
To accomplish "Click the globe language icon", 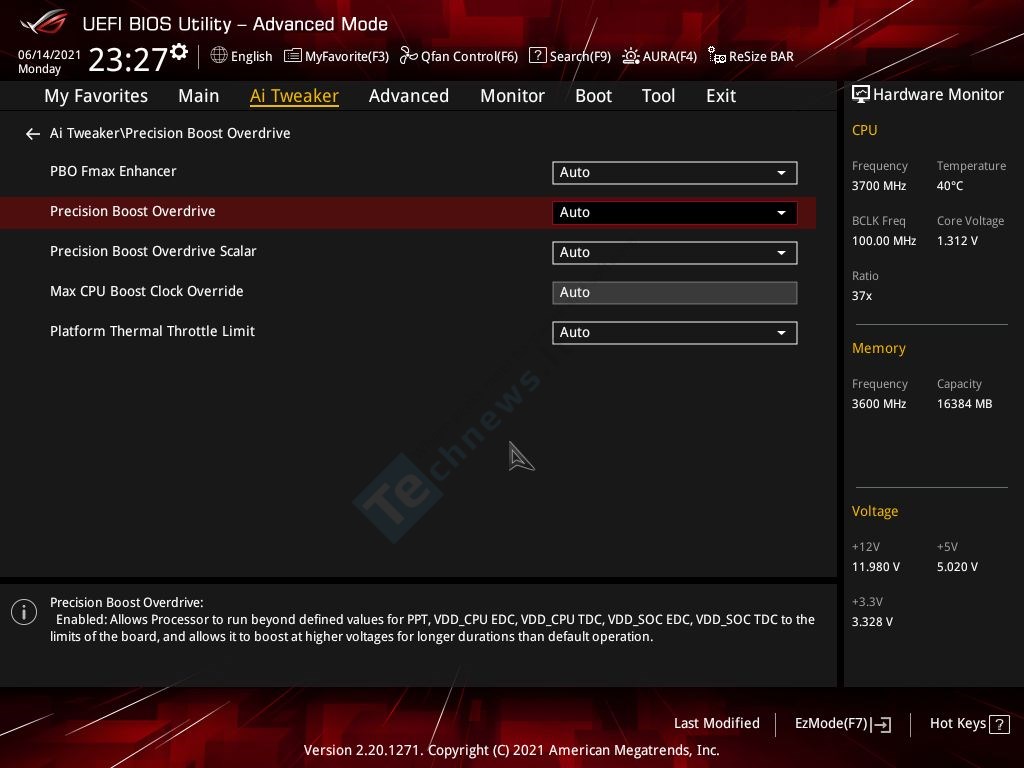I will 219,56.
